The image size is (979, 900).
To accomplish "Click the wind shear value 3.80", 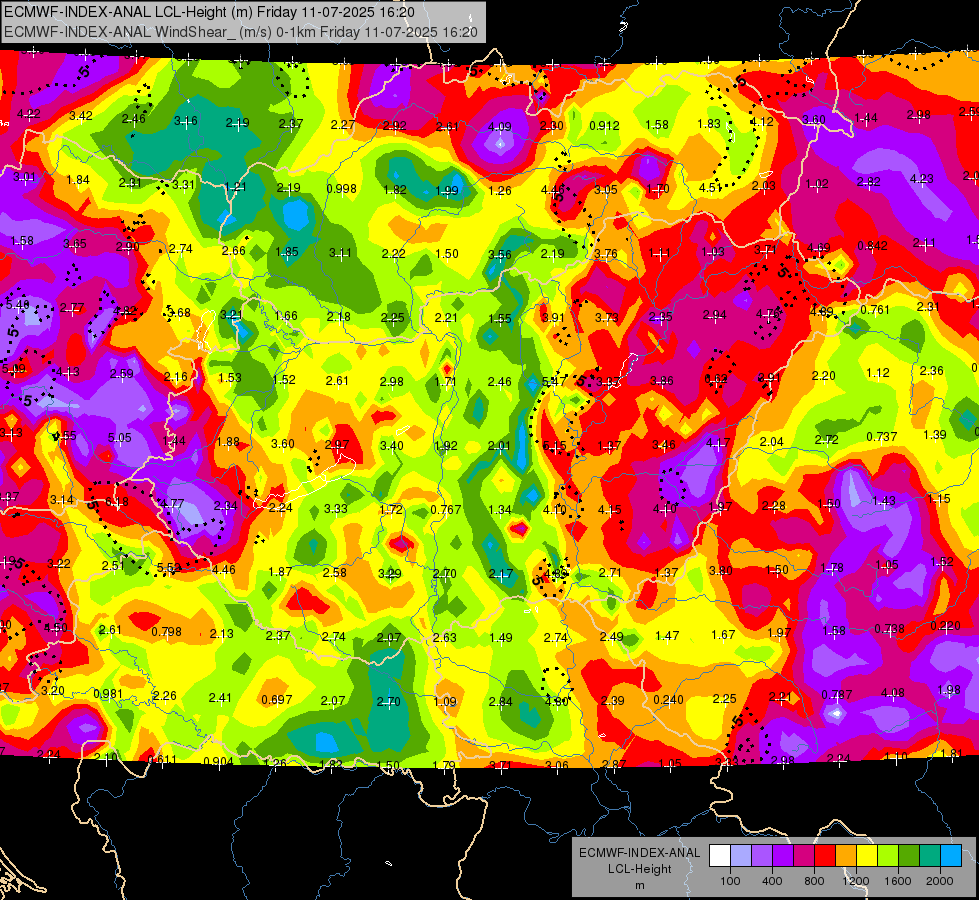I will pos(721,570).
